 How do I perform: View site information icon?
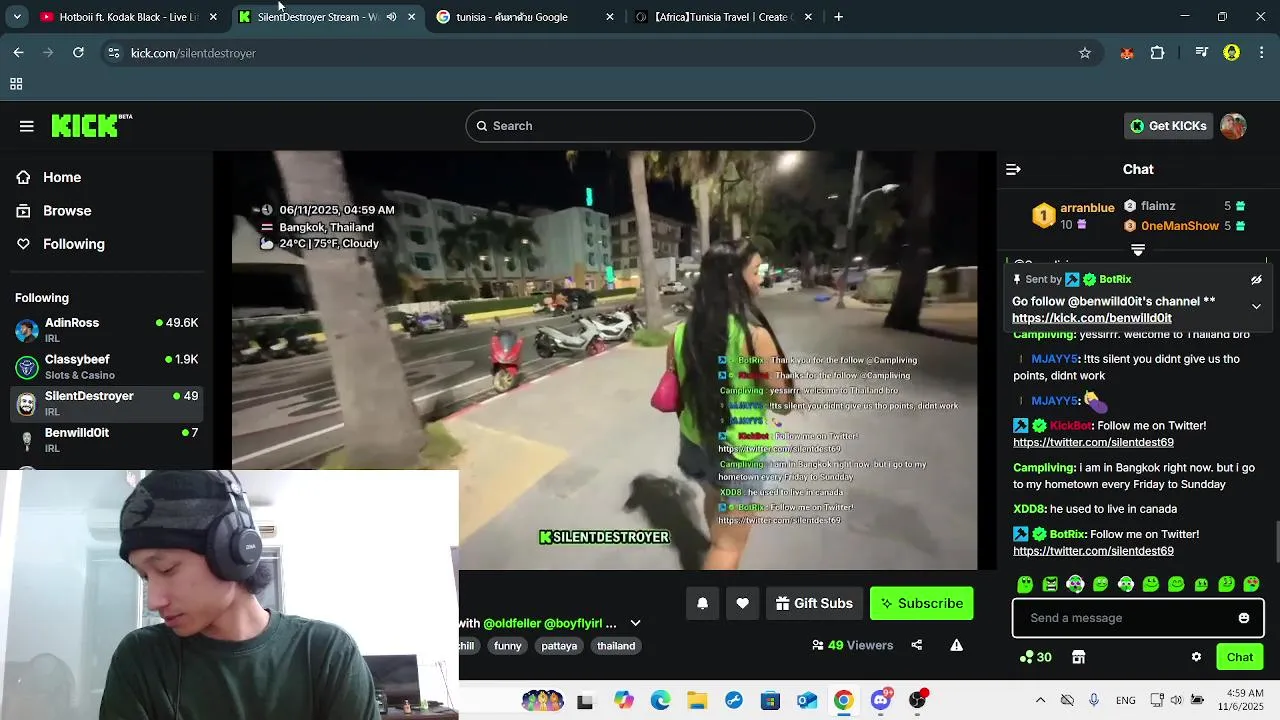point(113,53)
